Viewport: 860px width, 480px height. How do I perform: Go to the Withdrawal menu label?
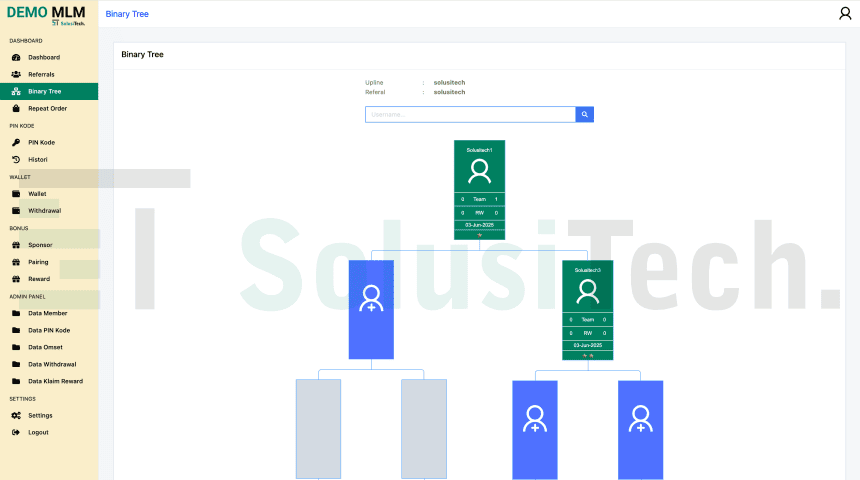pyautogui.click(x=44, y=210)
